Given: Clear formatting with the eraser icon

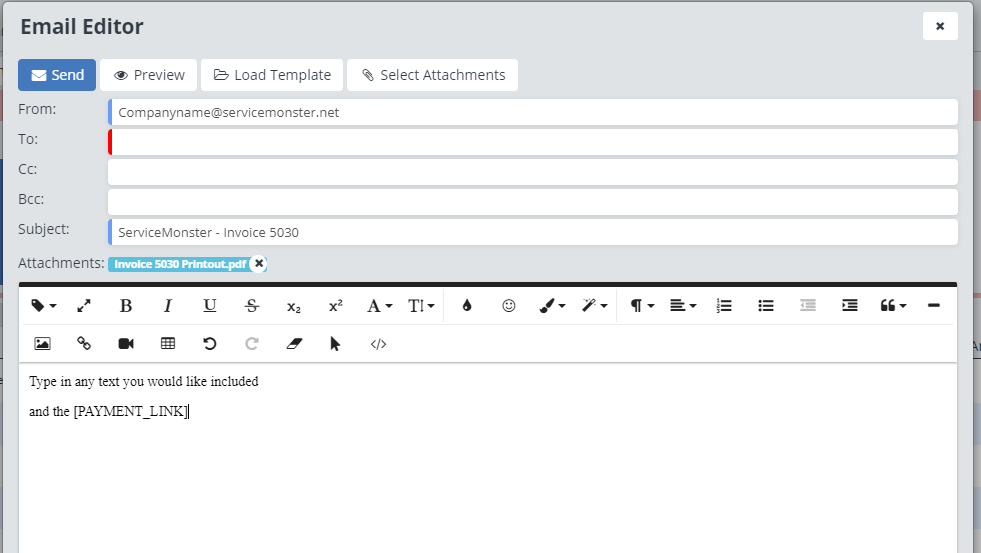Looking at the screenshot, I should point(293,343).
